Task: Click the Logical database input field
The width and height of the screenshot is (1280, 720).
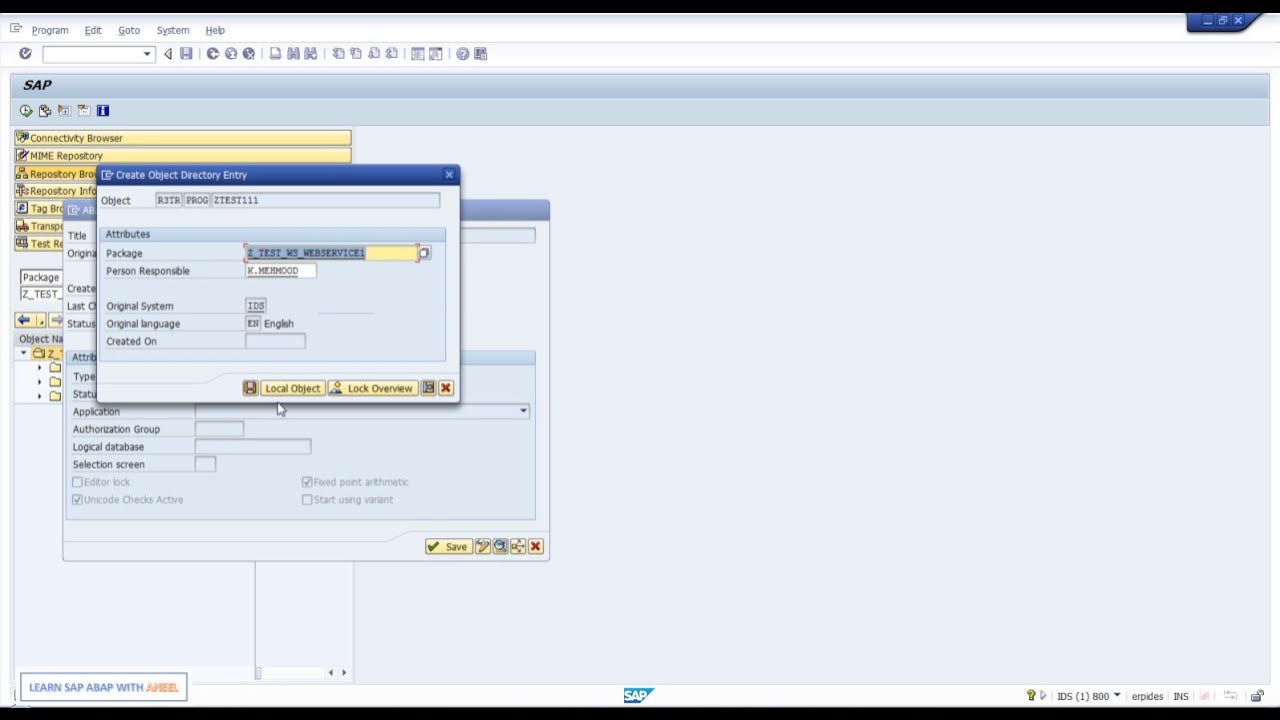Action: point(253,446)
